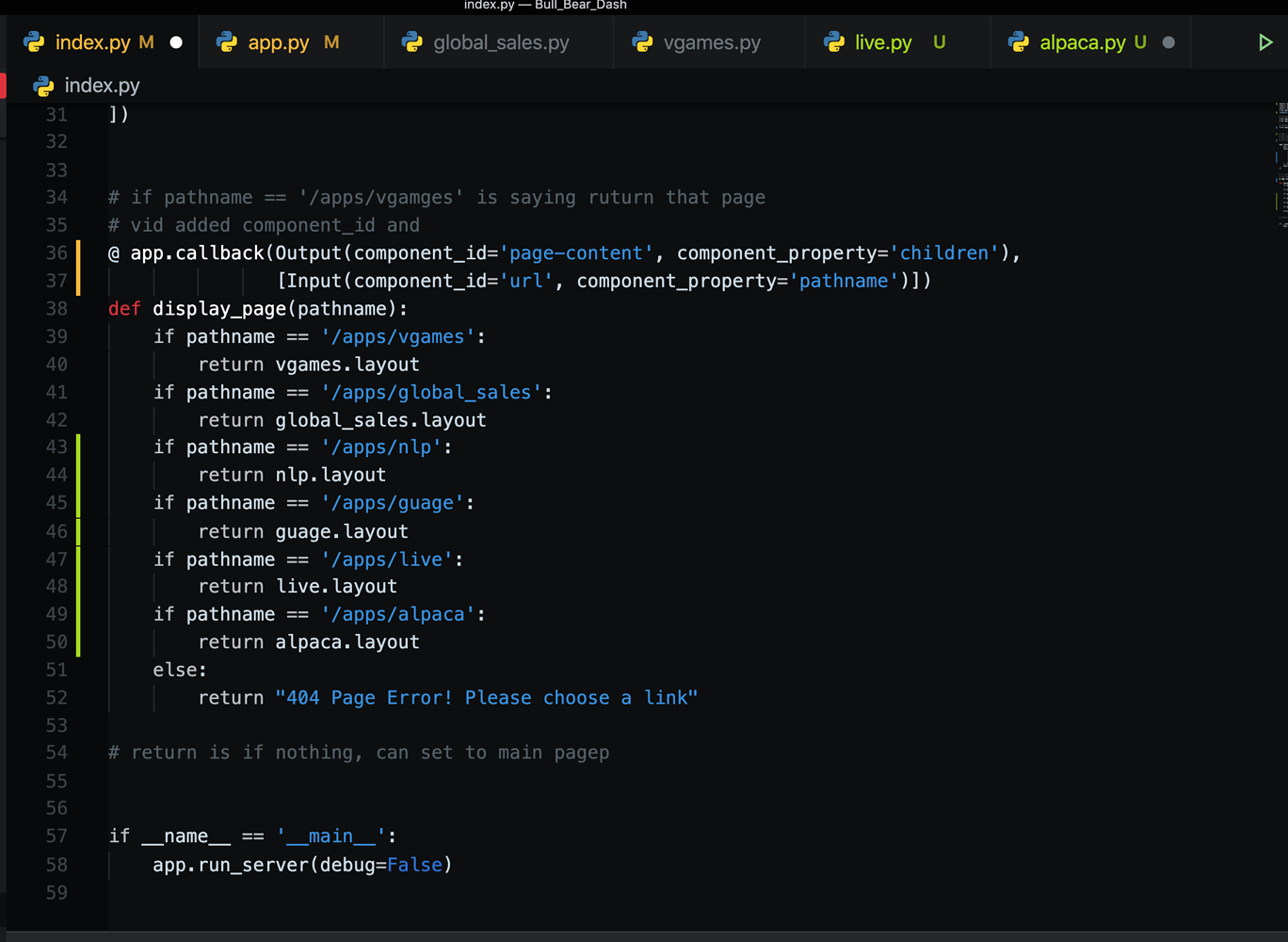
Task: Click the Python icon on the live.py tab
Action: coord(834,41)
